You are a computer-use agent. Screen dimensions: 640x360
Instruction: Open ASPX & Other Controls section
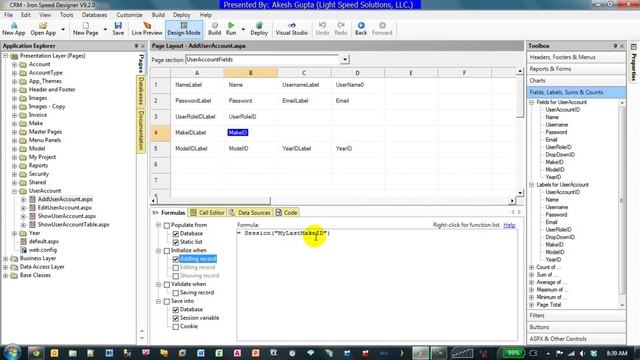pyautogui.click(x=576, y=339)
